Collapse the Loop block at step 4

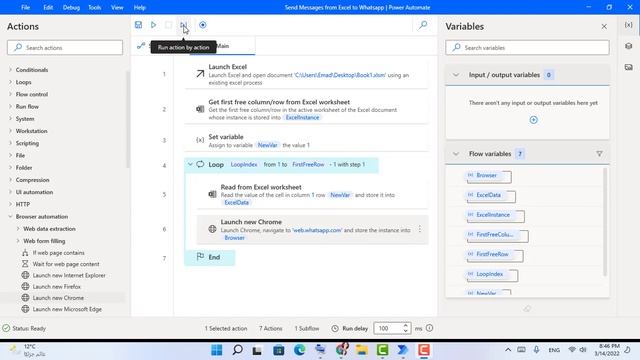click(190, 164)
